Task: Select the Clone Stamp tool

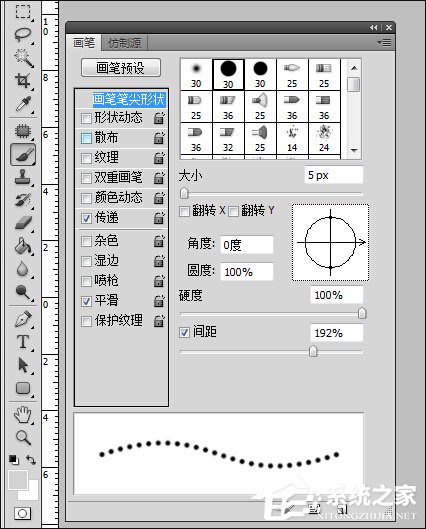Action: 23,177
